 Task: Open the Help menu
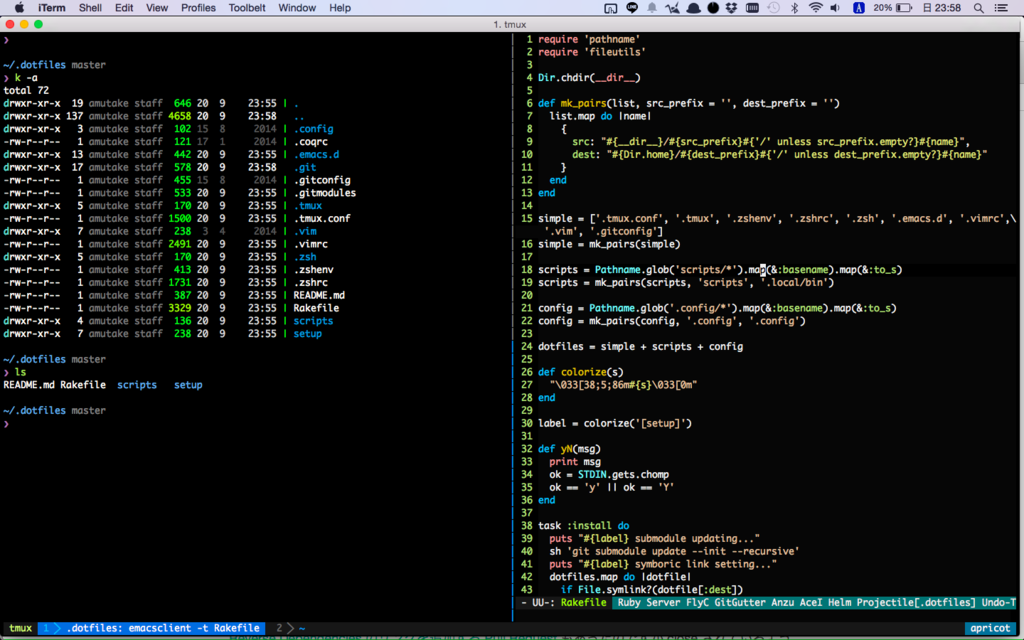coord(340,8)
